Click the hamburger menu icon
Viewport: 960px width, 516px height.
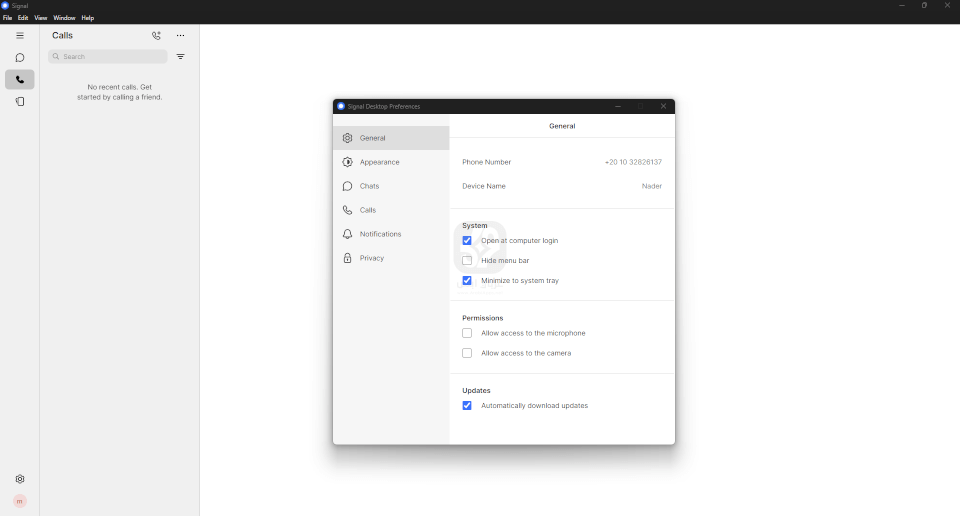pyautogui.click(x=19, y=36)
